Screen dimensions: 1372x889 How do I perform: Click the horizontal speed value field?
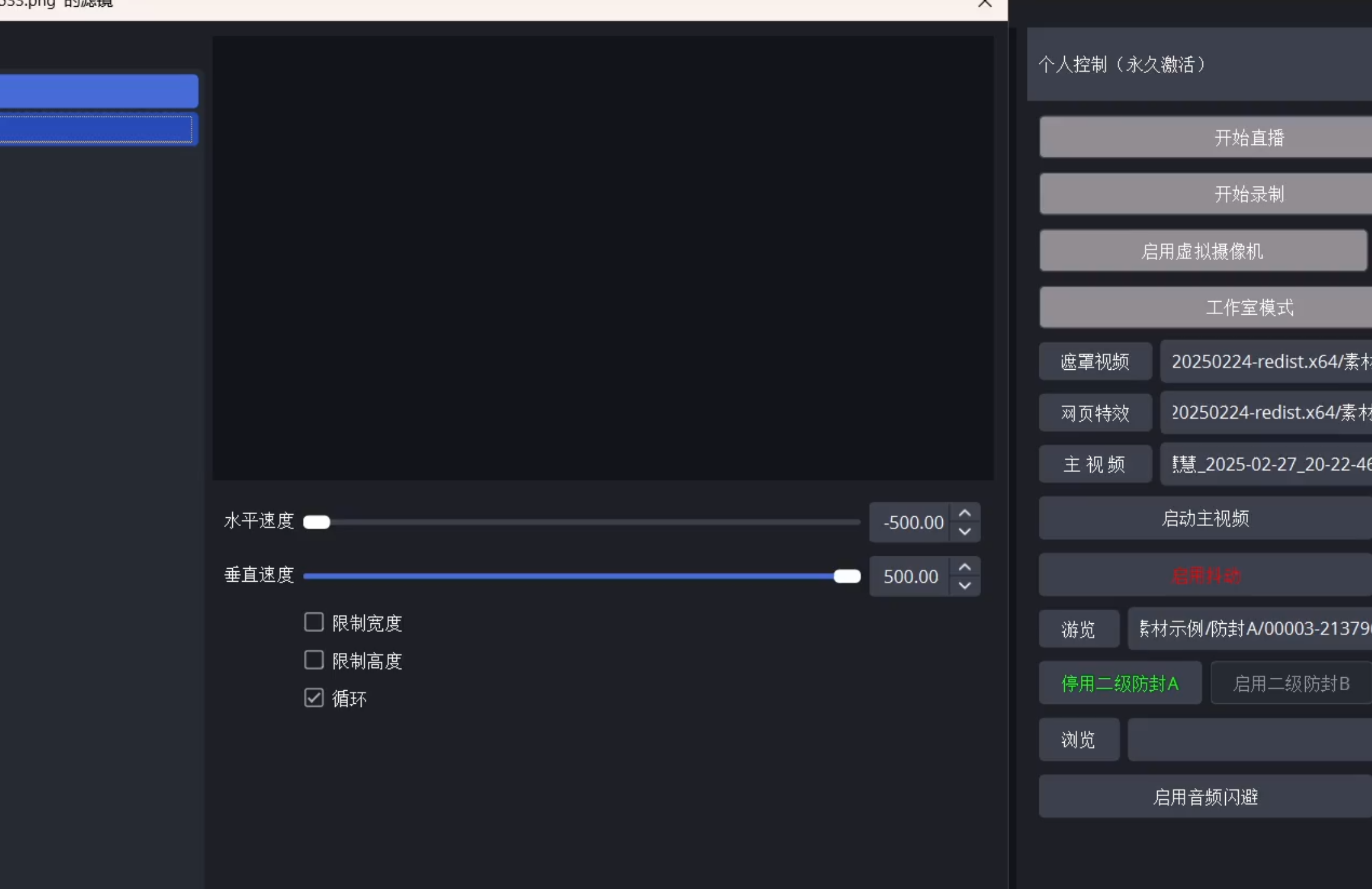point(911,522)
